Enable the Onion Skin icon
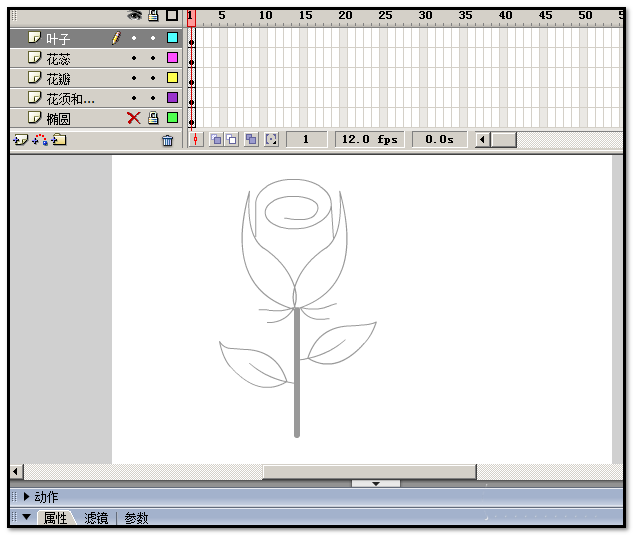633x535 pixels. (x=216, y=140)
